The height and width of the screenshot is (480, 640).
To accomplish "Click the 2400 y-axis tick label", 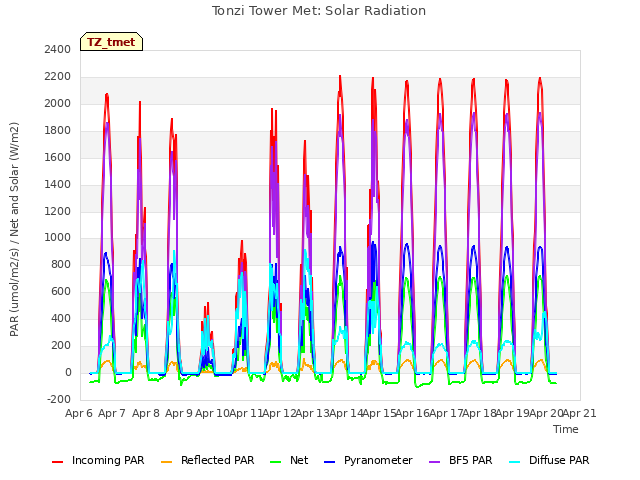I will click(58, 49).
